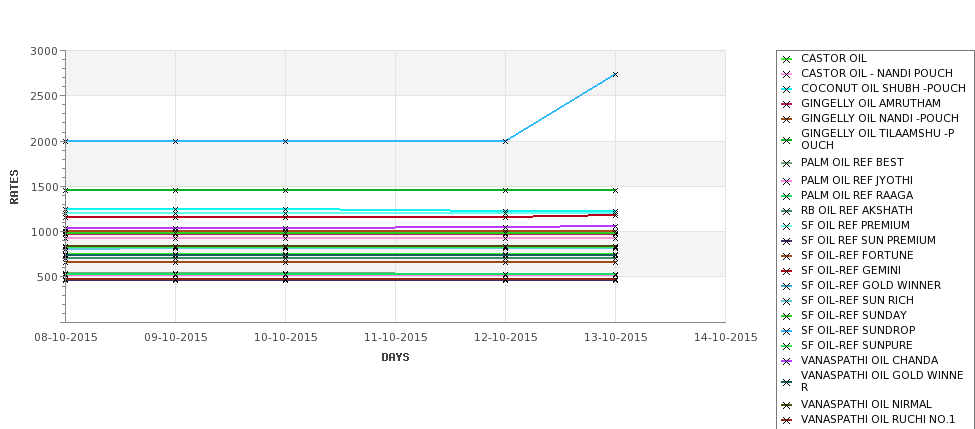
Task: Click the CASTOR OIL legend marker icon
Action: click(x=787, y=60)
